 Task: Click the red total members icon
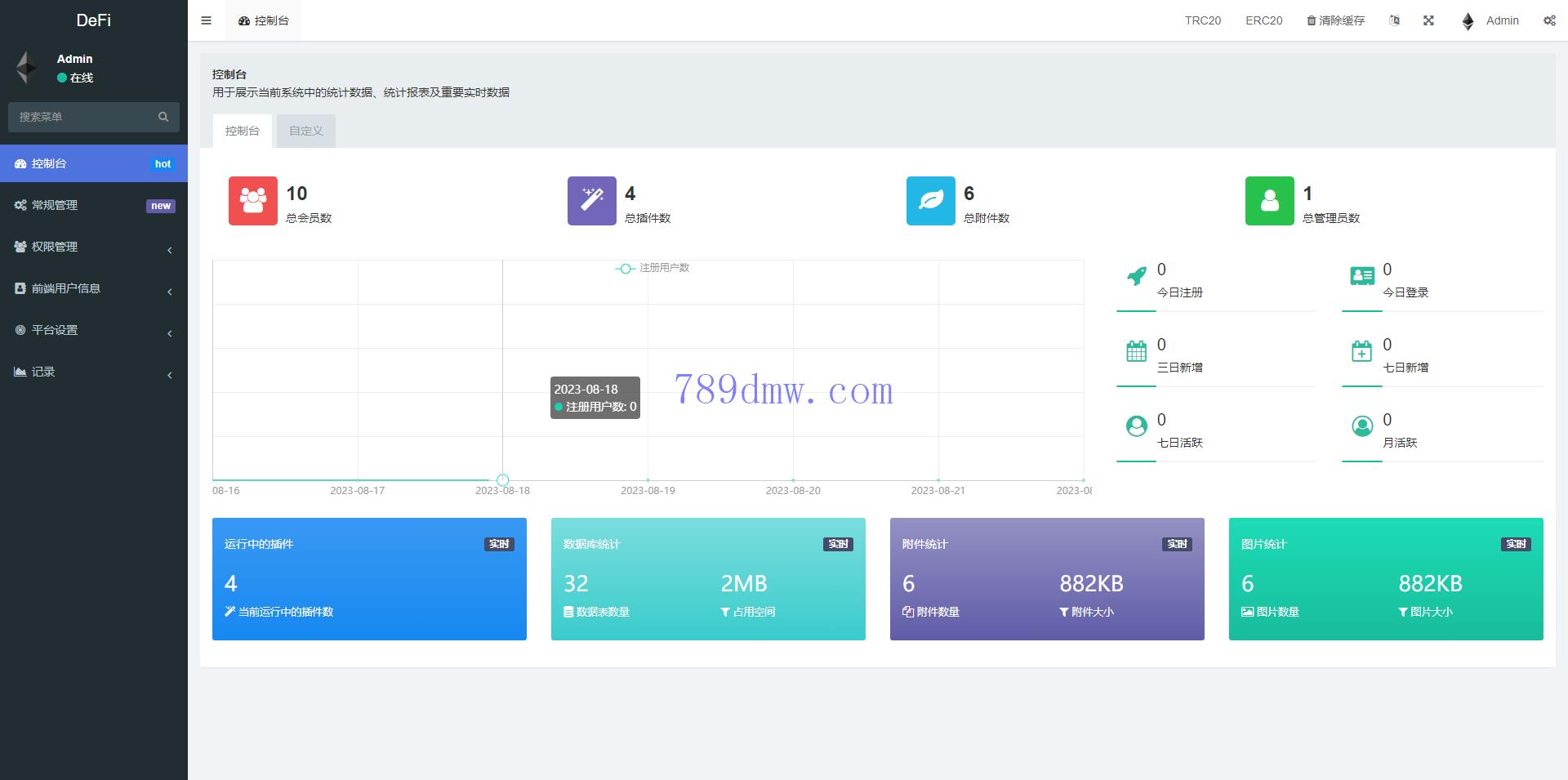252,201
